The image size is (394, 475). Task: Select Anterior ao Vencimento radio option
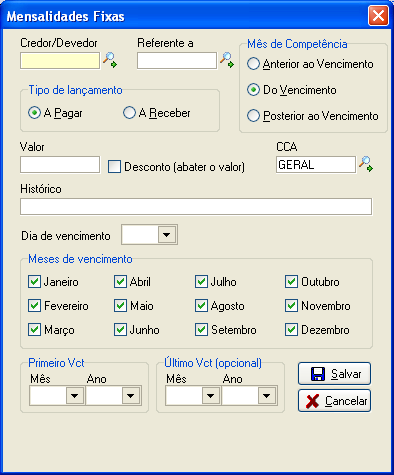coord(253,64)
